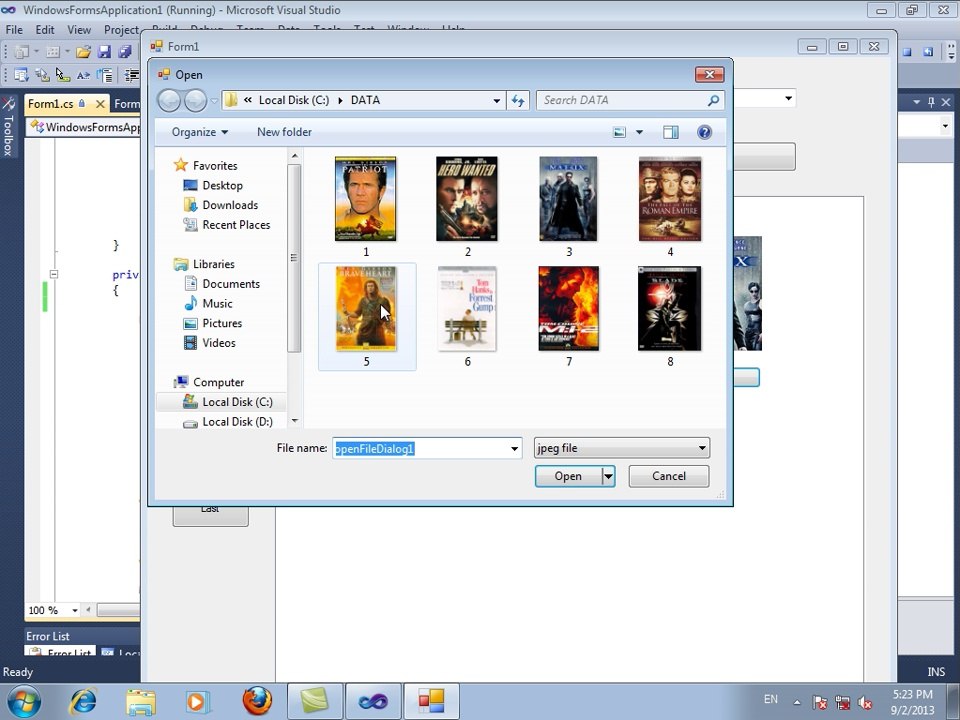Click New folder in the dialog toolbar
The image size is (960, 720).
(x=284, y=132)
